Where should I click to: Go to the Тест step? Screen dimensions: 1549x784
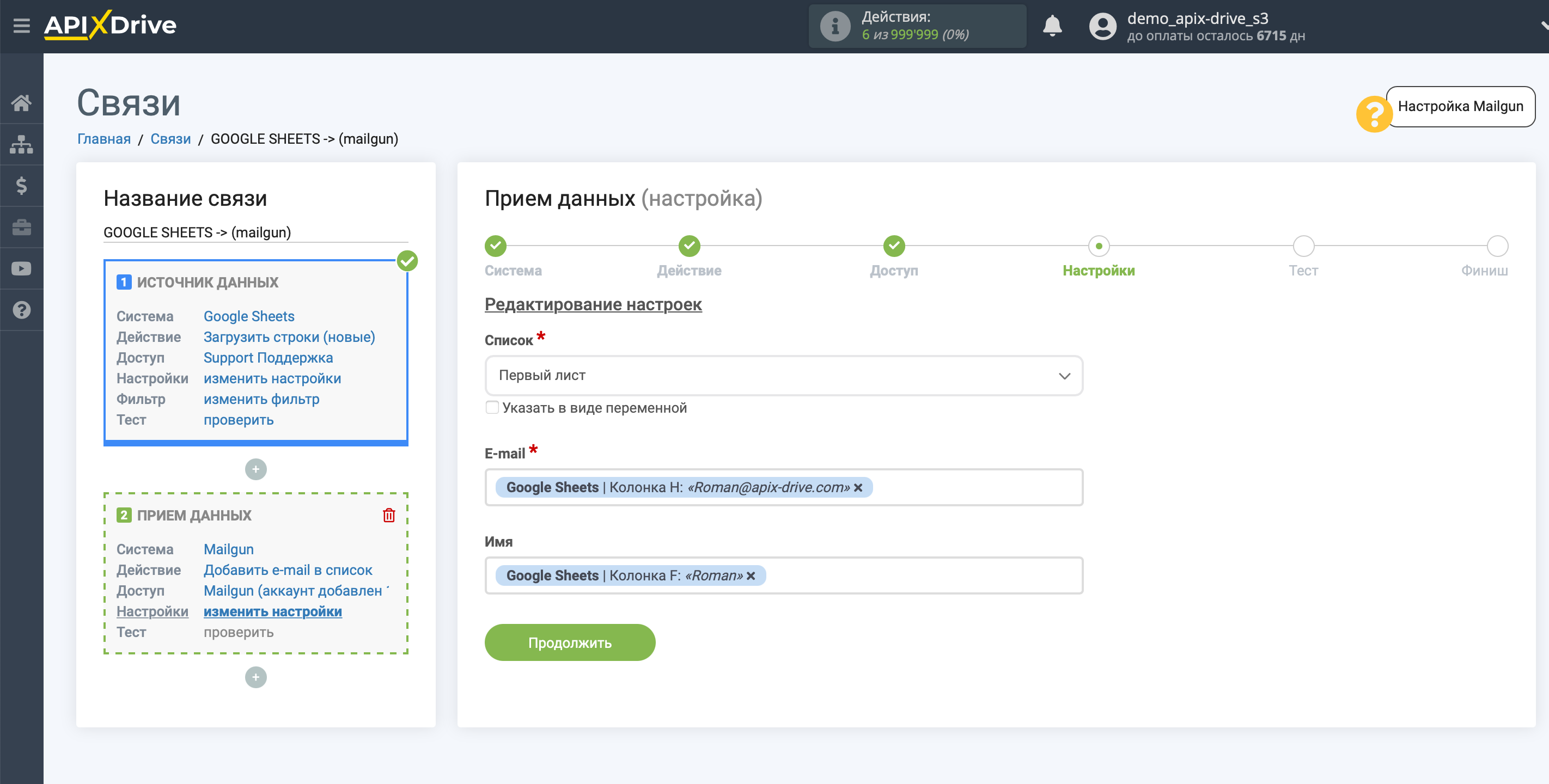(1303, 246)
